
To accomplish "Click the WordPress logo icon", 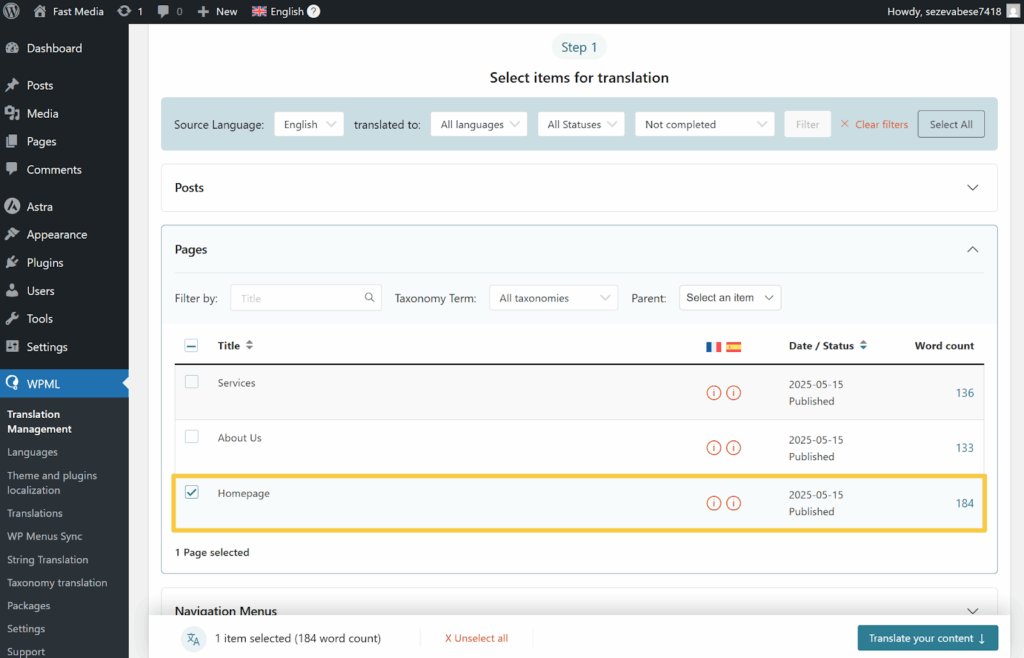I will pyautogui.click(x=13, y=11).
